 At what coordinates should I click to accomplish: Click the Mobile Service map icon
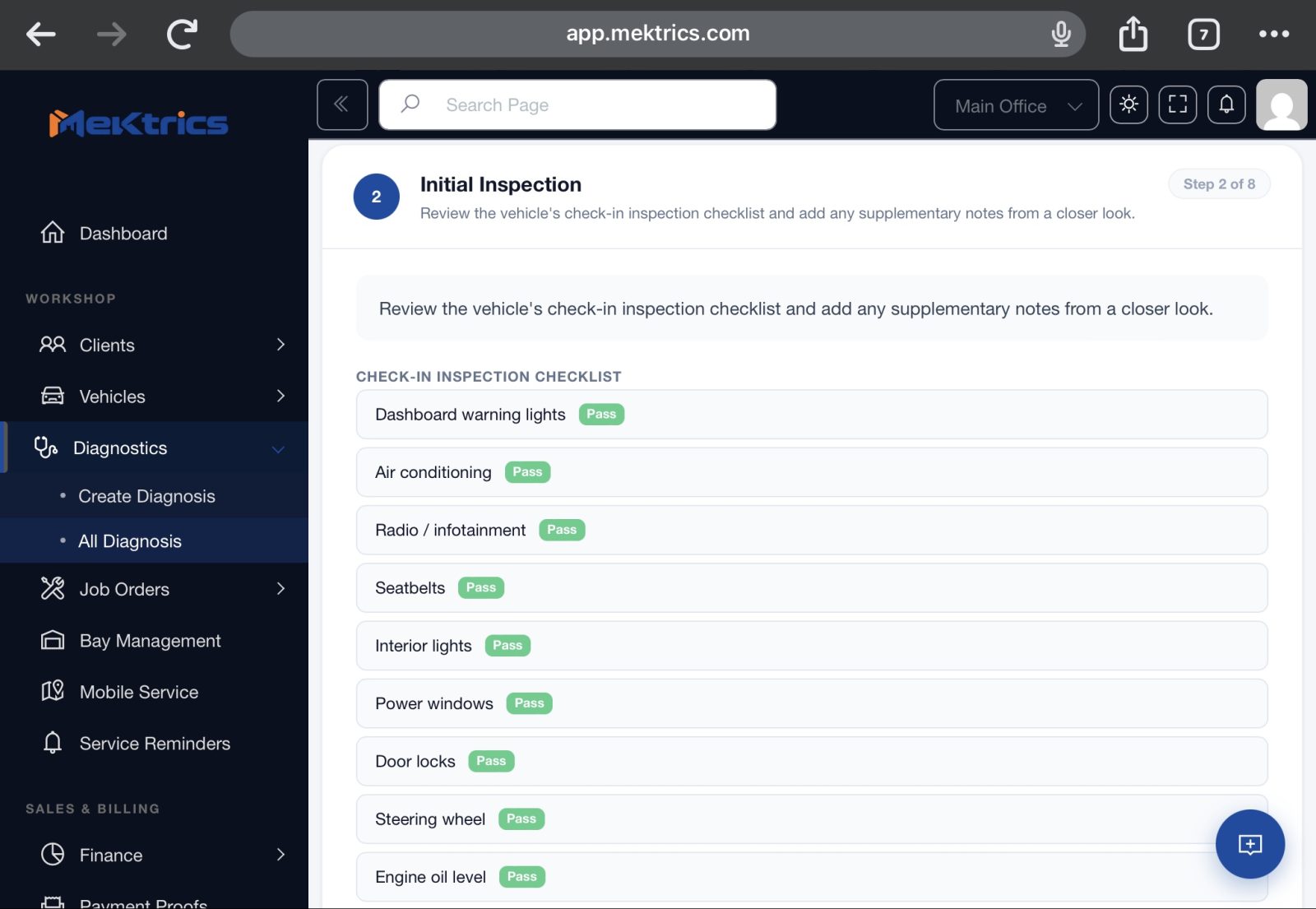click(53, 691)
